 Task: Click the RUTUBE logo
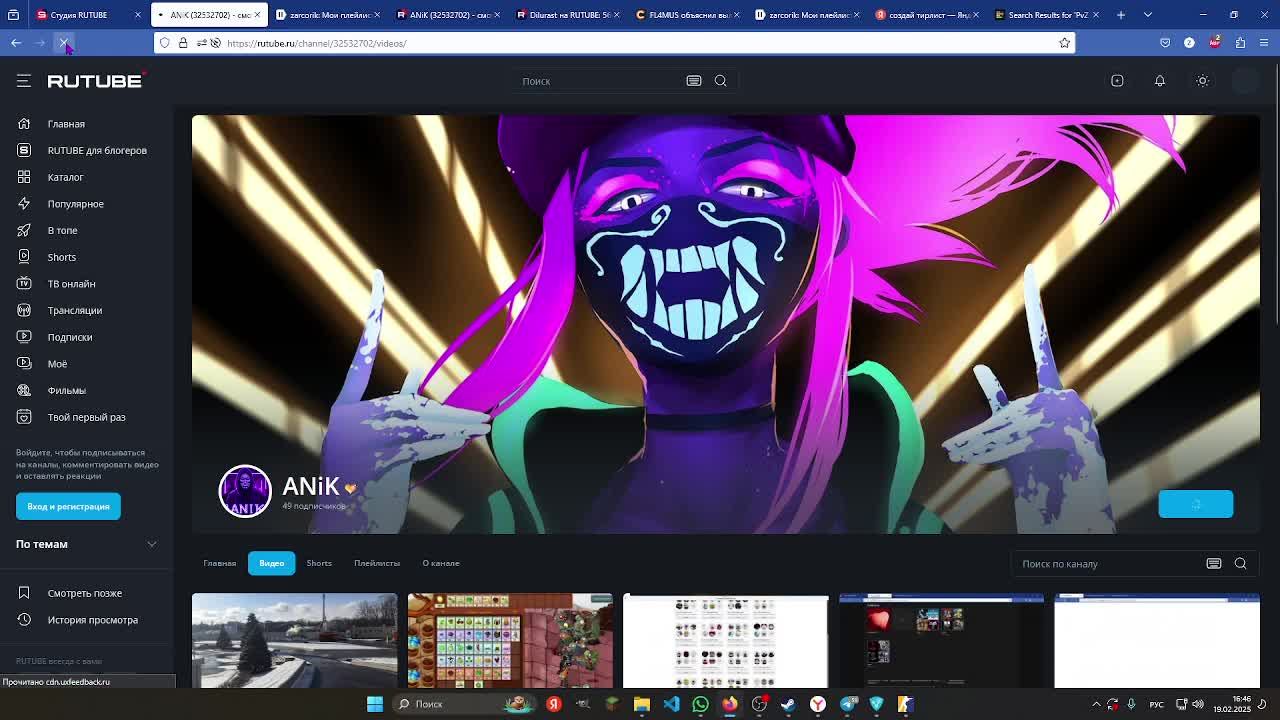pos(95,81)
